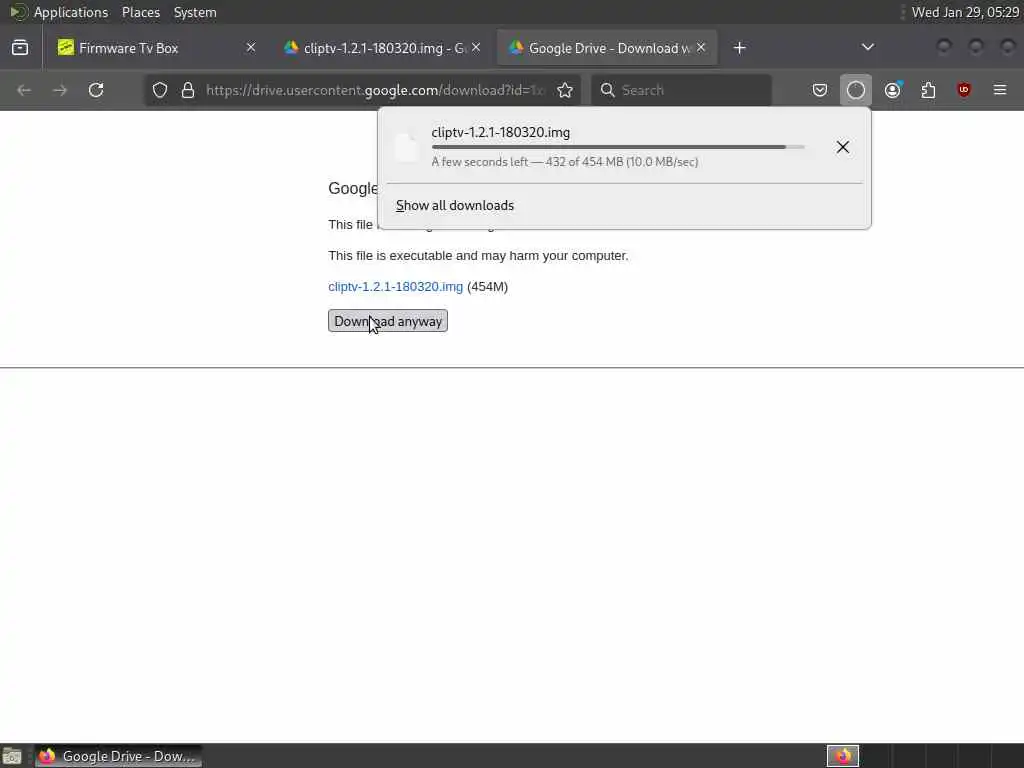This screenshot has width=1024, height=768.
Task: Open Firefox account menu
Action: coord(893,90)
